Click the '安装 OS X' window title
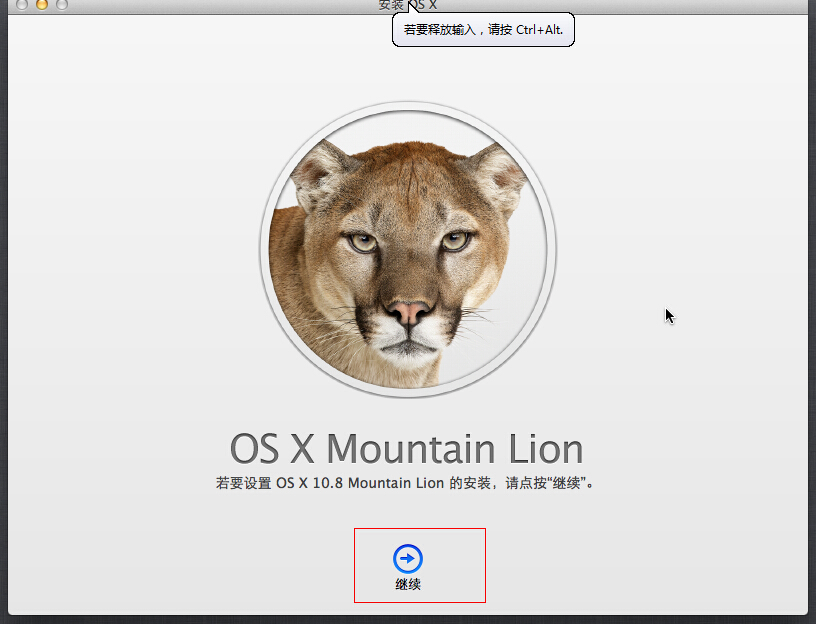This screenshot has height=624, width=816. coord(407,5)
